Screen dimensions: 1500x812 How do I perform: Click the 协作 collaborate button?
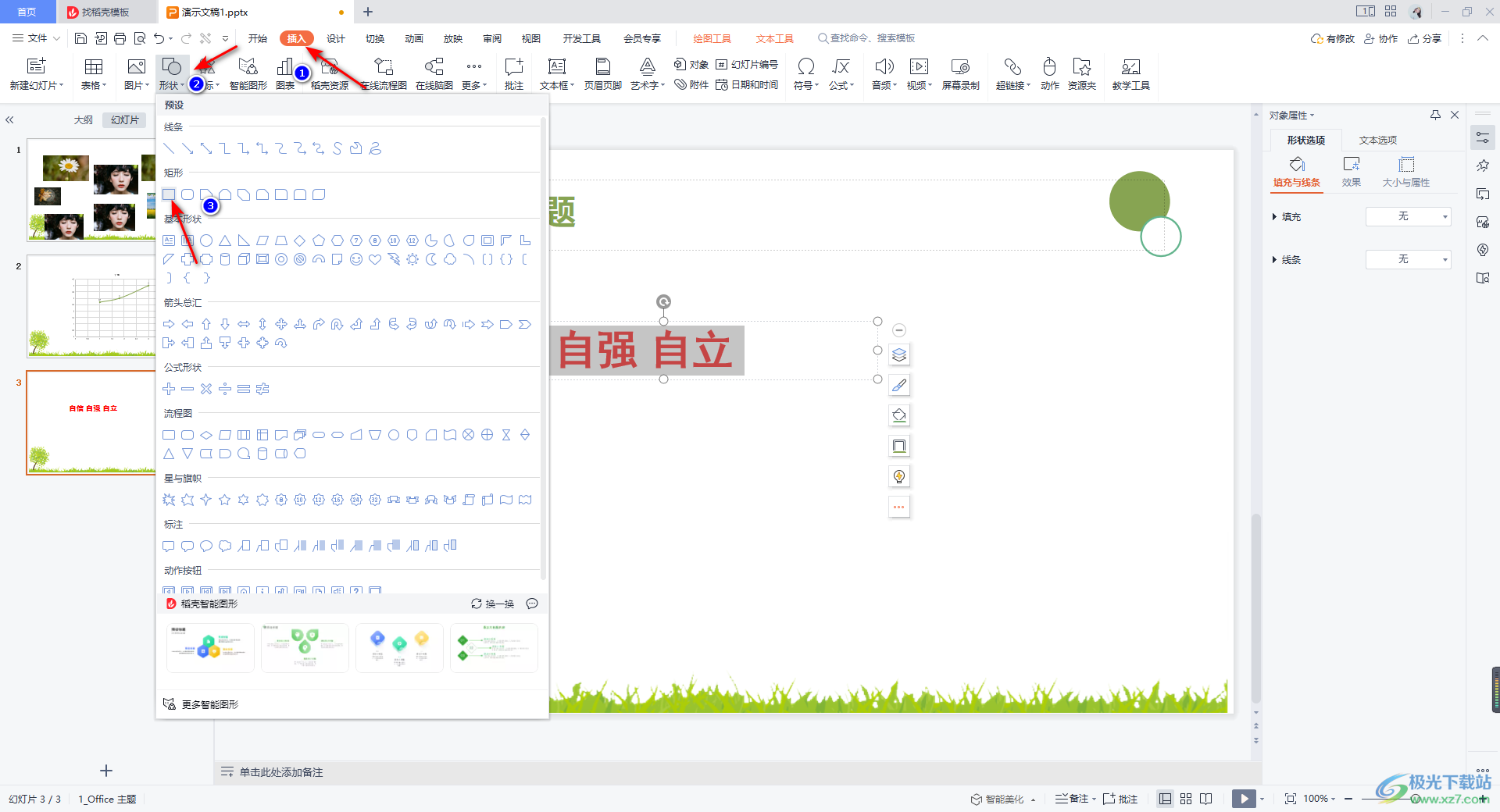click(x=1381, y=38)
